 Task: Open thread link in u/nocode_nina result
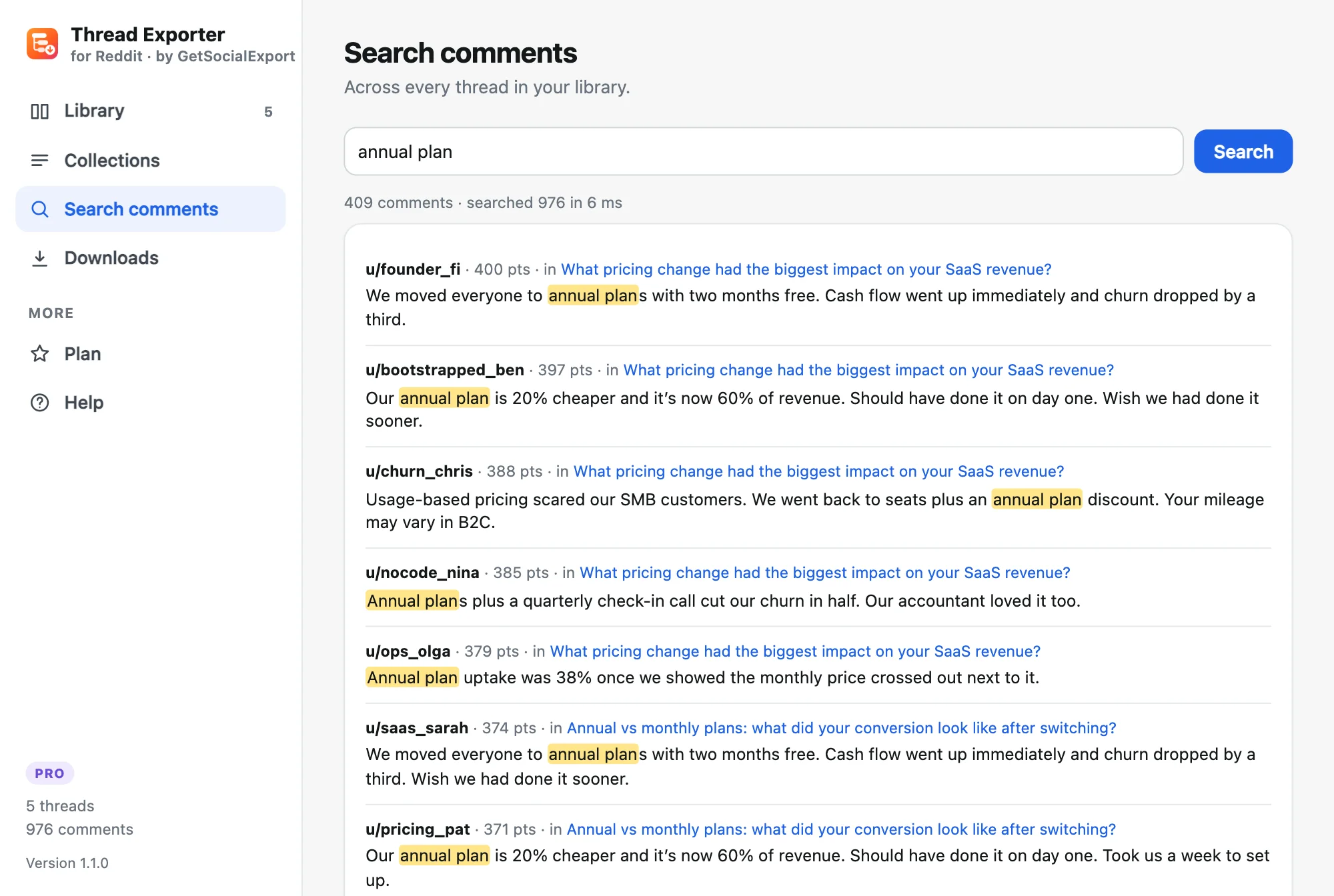pos(824,573)
